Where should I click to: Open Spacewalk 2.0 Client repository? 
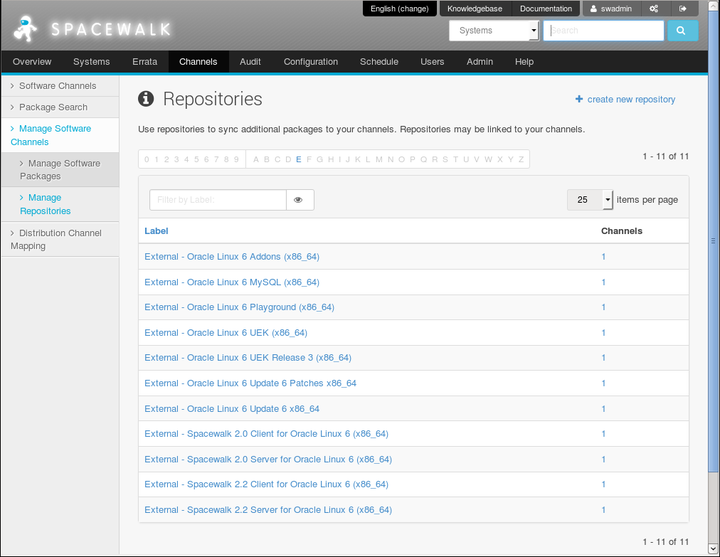[266, 434]
